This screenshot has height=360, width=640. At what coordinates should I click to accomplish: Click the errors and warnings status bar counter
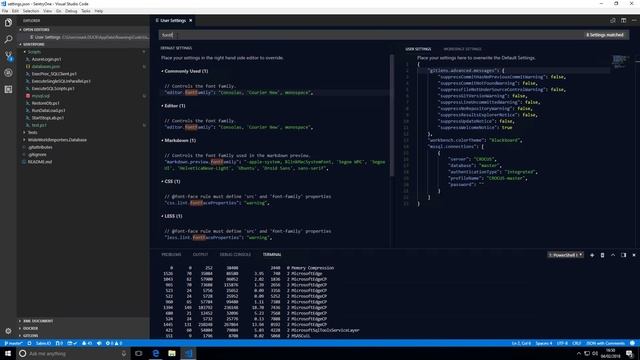point(113,343)
